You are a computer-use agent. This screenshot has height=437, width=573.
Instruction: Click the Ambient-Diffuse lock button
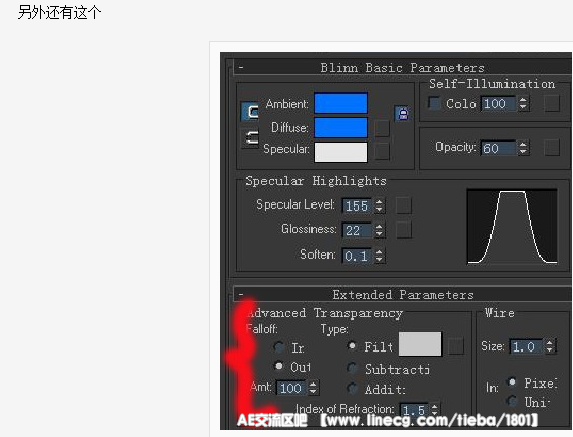[x=250, y=111]
